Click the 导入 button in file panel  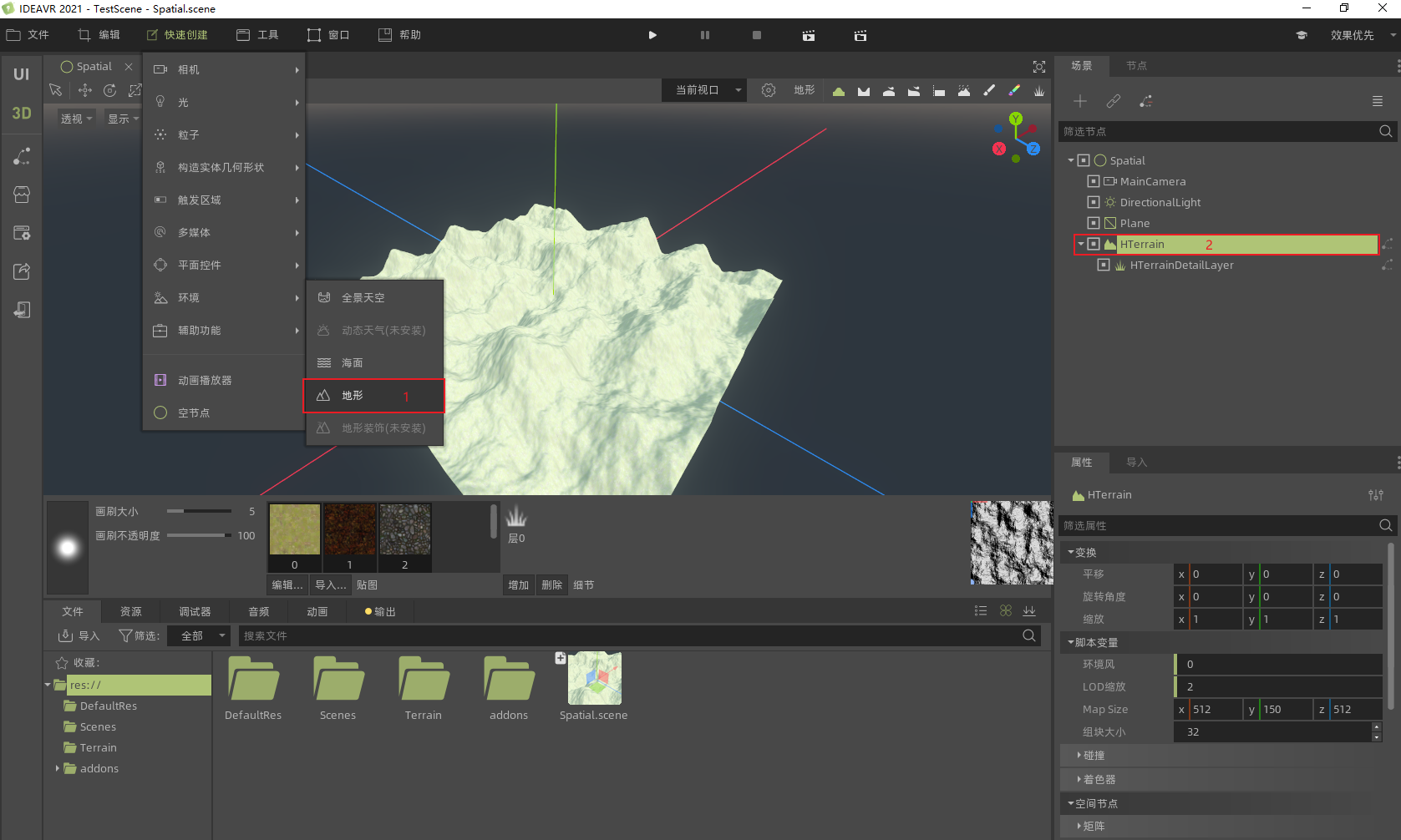[x=79, y=636]
